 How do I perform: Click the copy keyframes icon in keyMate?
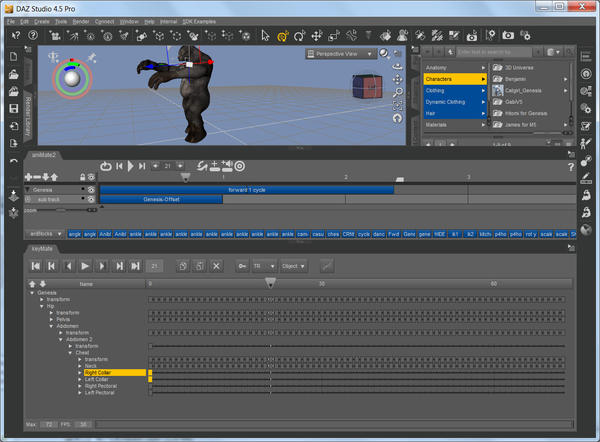coord(182,266)
